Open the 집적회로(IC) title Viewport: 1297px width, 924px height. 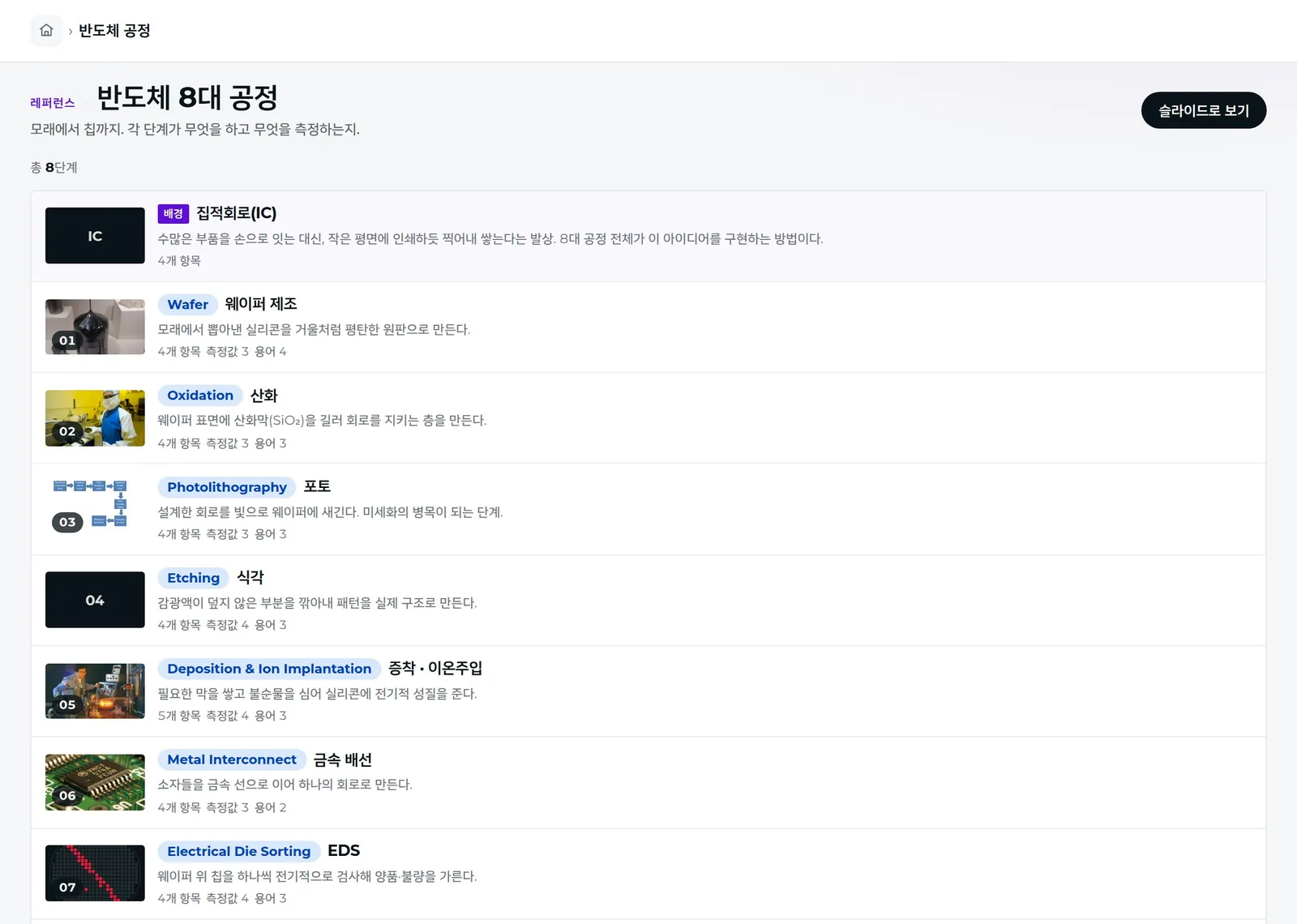[237, 213]
